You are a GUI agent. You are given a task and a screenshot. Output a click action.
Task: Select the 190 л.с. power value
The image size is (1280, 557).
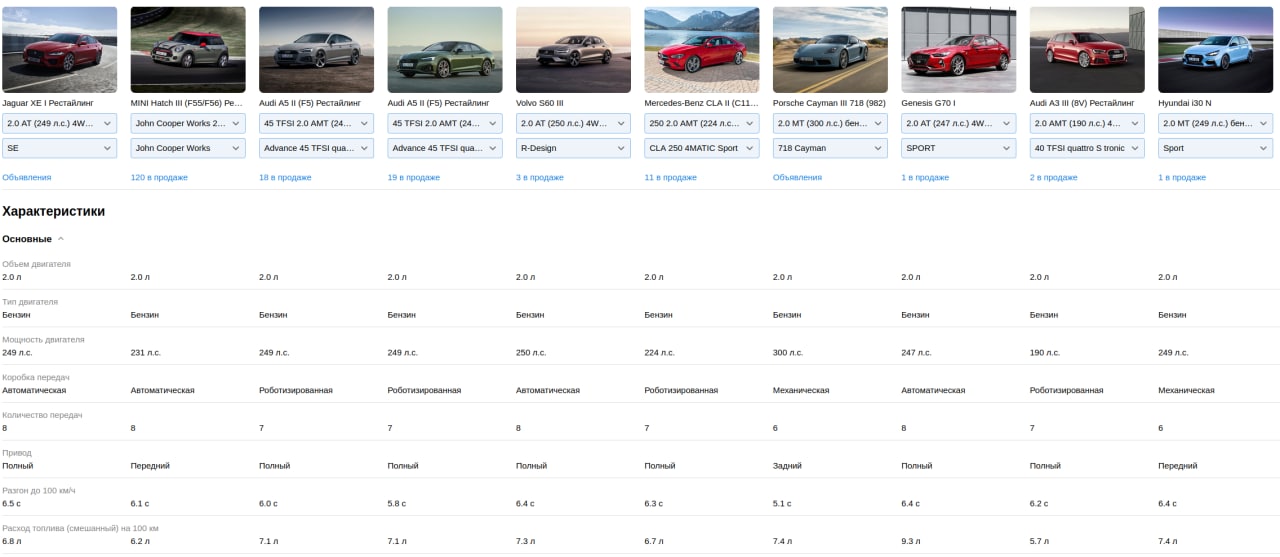coord(1045,353)
